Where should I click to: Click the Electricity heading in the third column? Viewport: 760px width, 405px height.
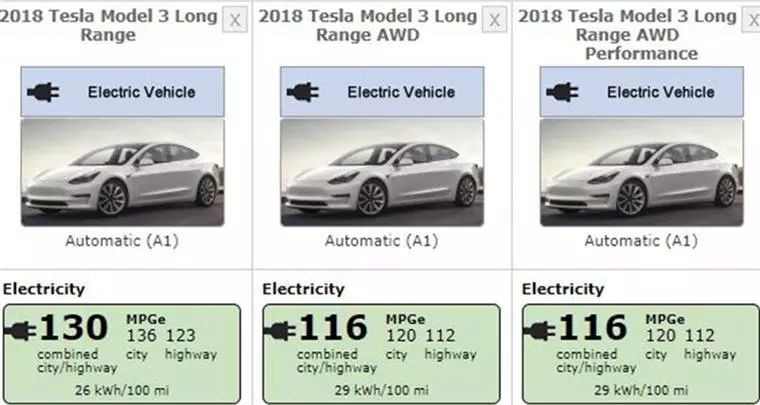(563, 289)
